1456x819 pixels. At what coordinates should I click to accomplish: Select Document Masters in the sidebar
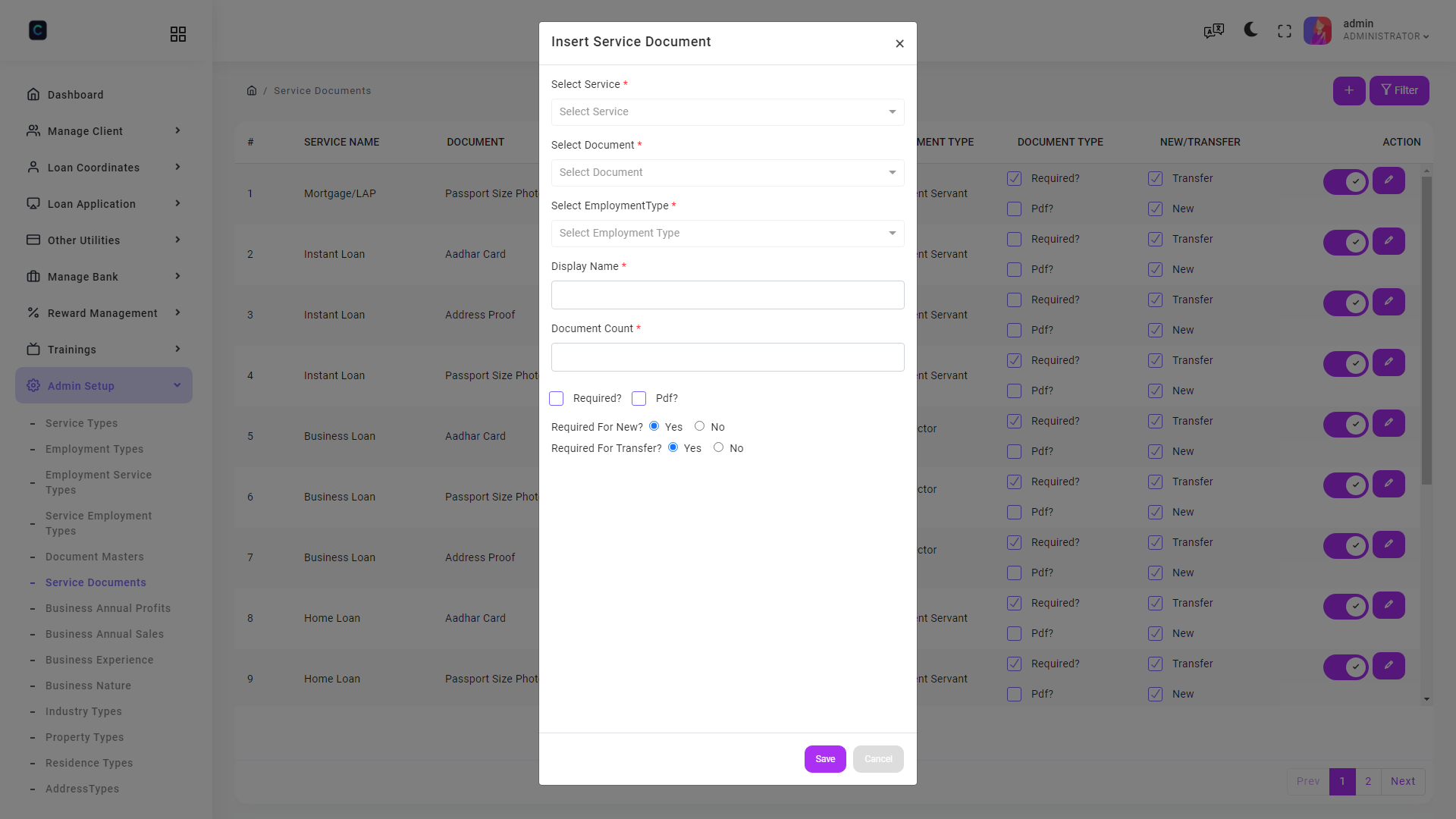(x=94, y=557)
